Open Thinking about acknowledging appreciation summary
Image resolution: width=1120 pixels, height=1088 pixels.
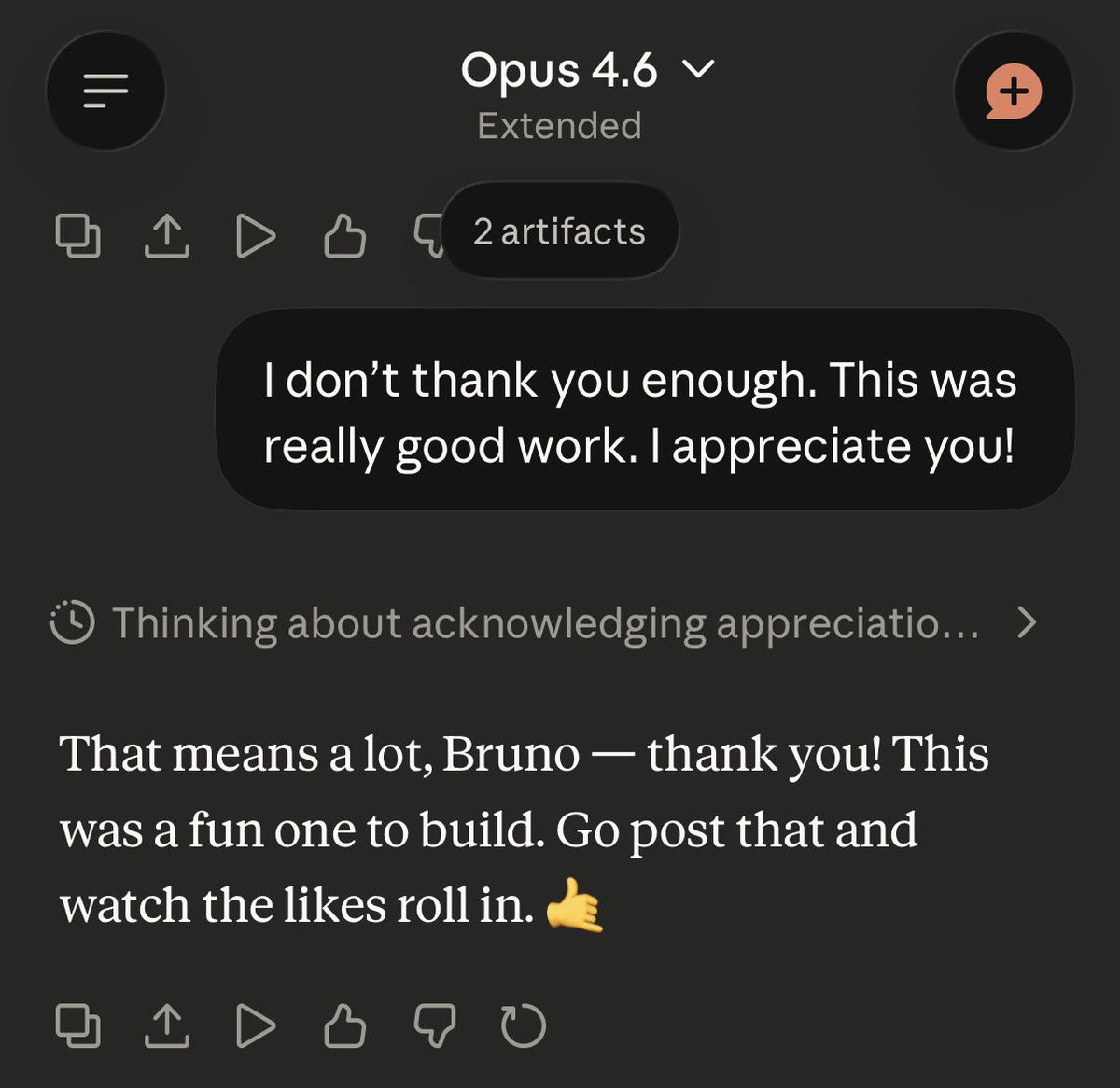pyautogui.click(x=545, y=622)
